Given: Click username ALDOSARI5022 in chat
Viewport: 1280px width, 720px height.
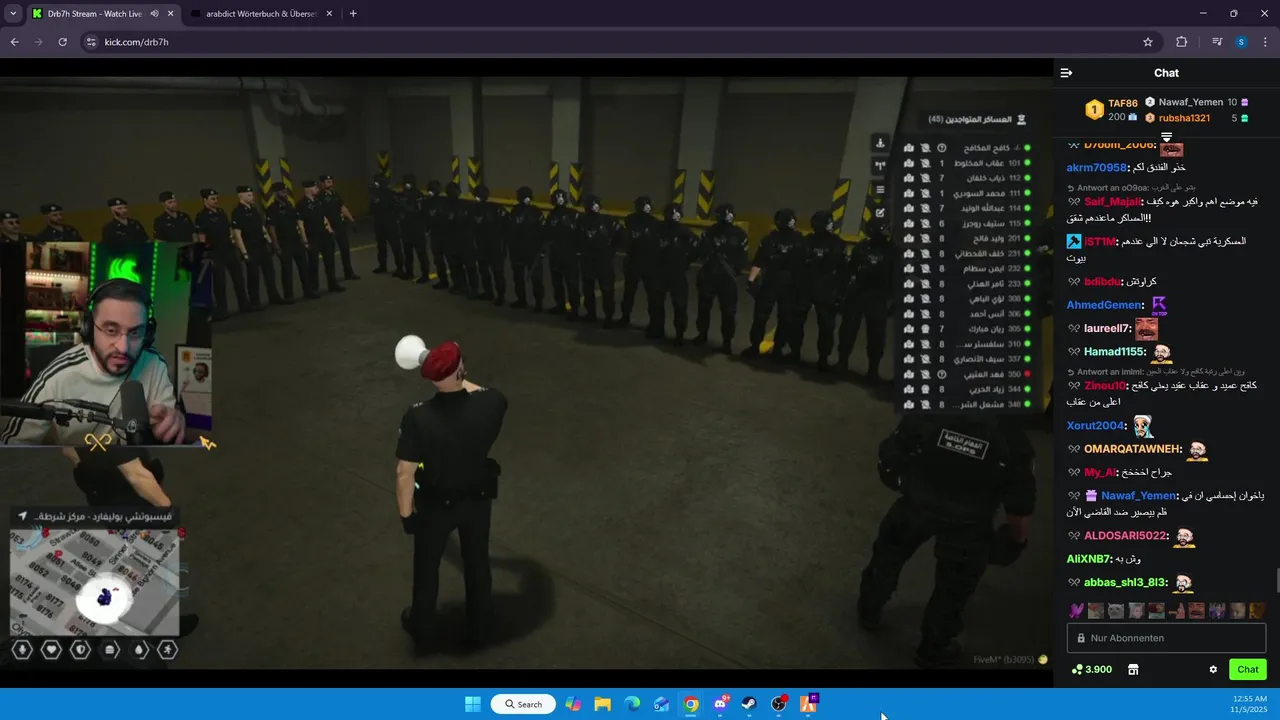Looking at the screenshot, I should click(x=1126, y=536).
